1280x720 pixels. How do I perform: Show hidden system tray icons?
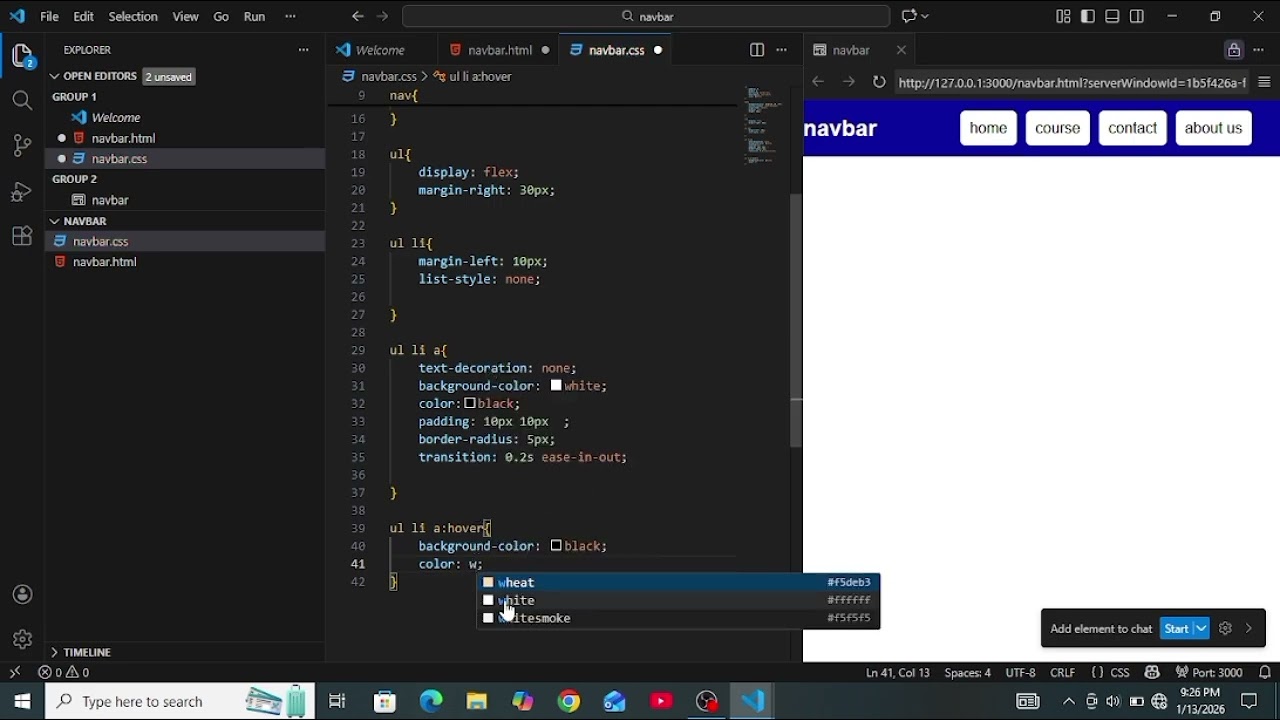1069,702
